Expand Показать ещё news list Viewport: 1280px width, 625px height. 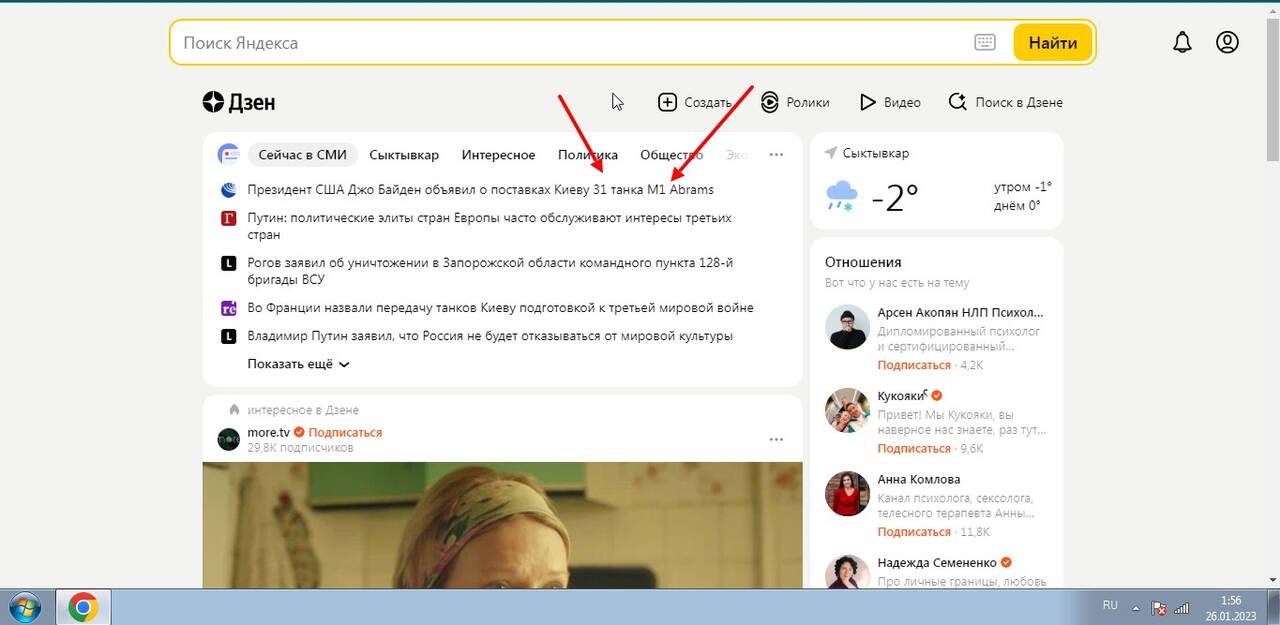tap(298, 364)
